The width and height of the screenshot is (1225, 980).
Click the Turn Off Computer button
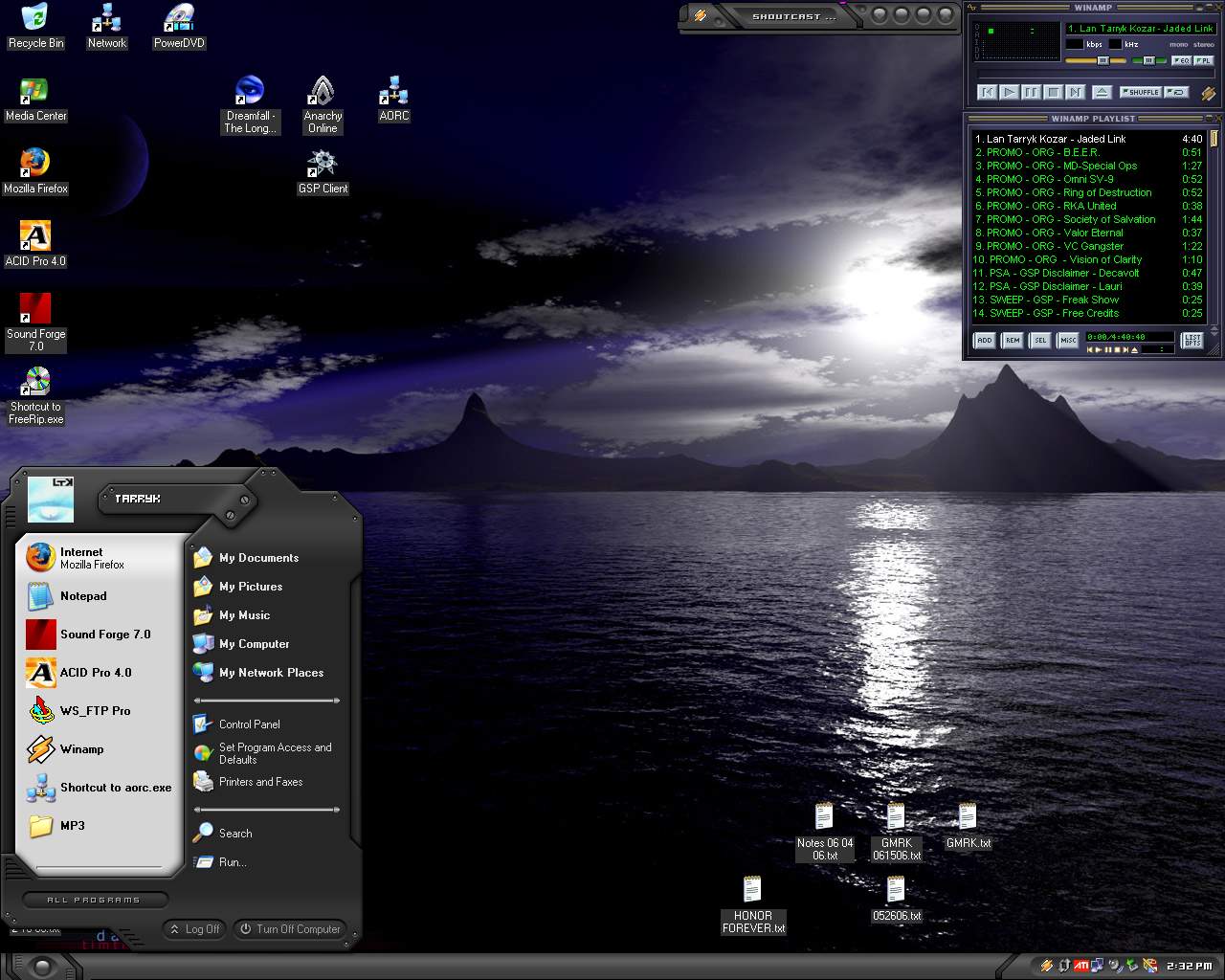[x=289, y=929]
